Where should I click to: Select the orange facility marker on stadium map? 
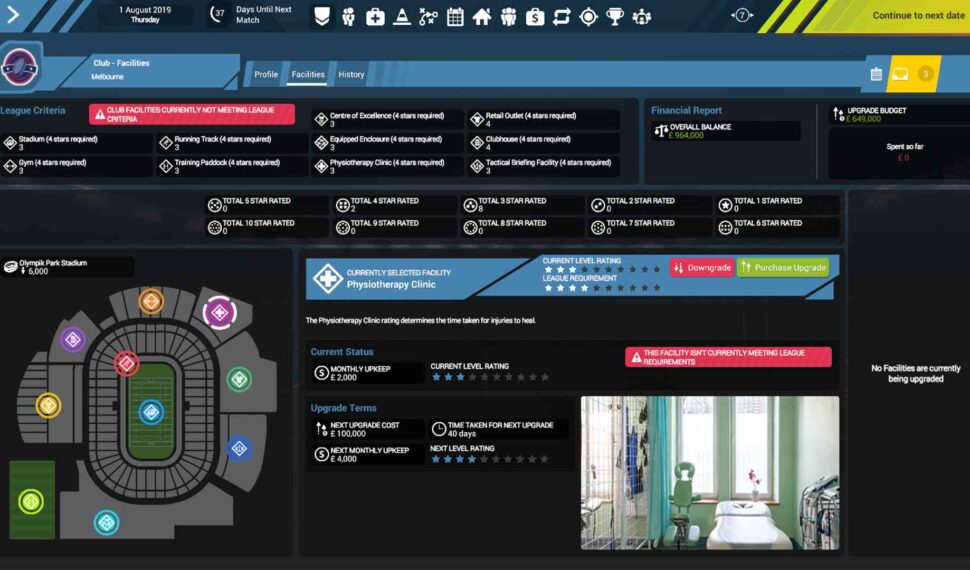[x=151, y=300]
